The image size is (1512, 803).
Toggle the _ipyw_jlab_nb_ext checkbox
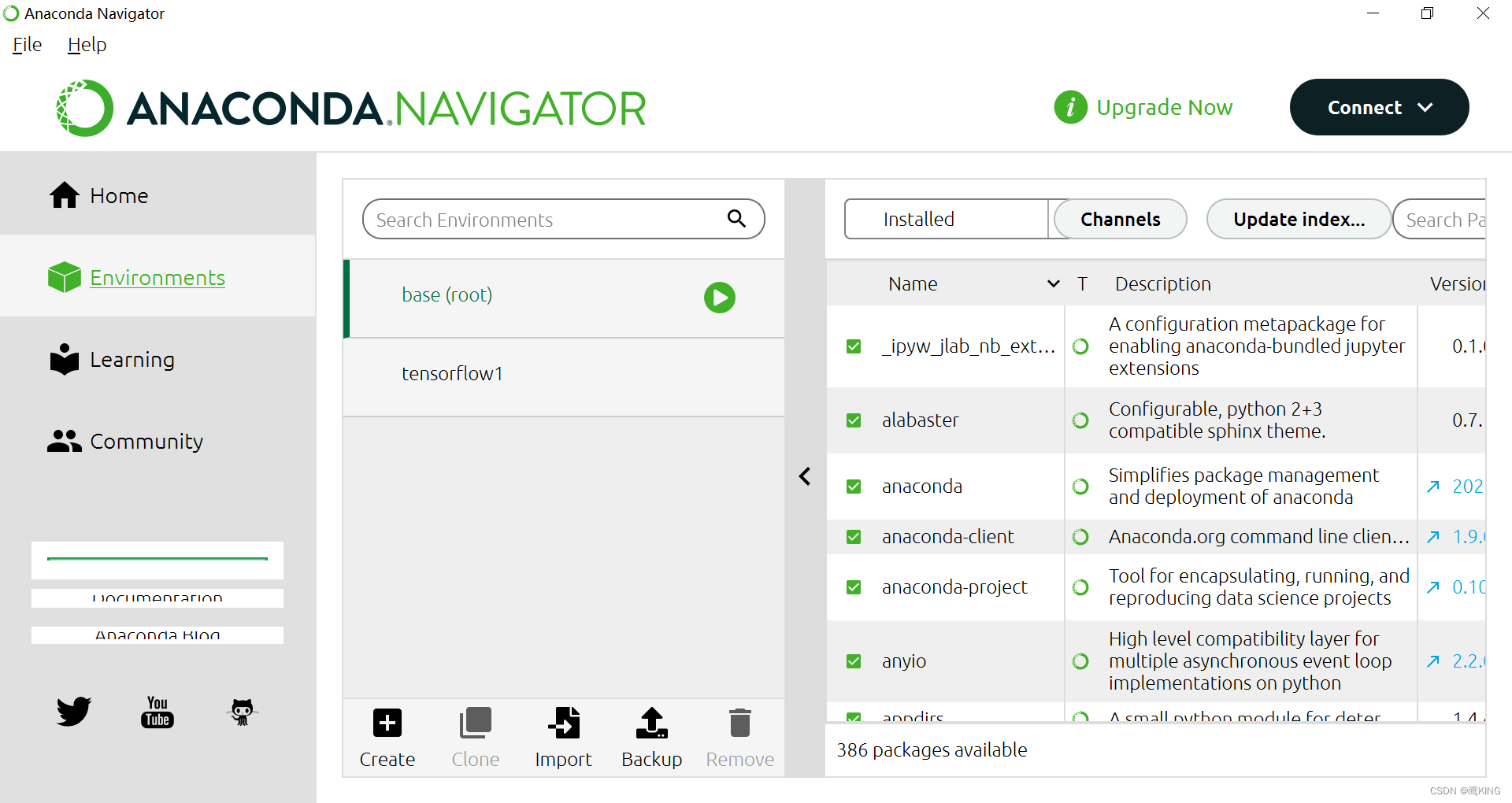coord(854,346)
